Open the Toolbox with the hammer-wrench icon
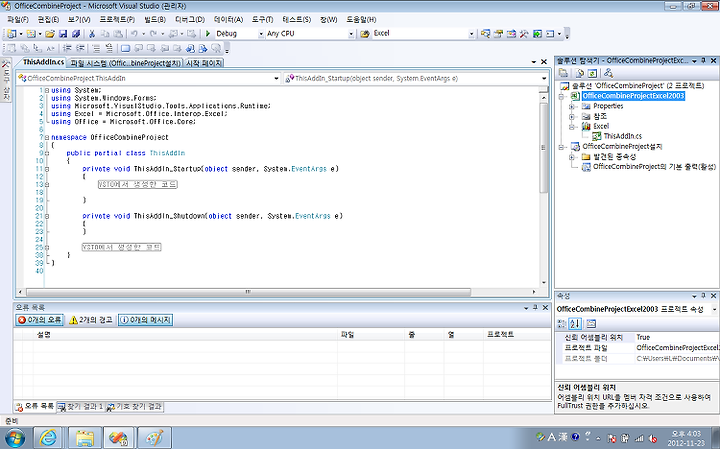Screen dimensions: 720x449 [524, 34]
